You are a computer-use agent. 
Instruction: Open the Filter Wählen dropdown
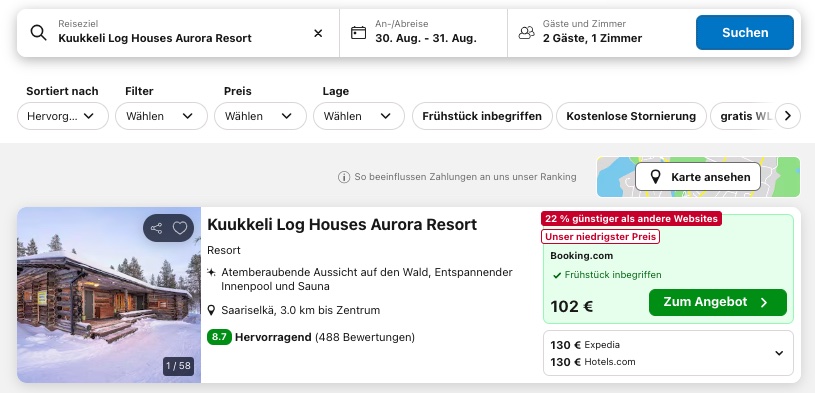coord(161,116)
